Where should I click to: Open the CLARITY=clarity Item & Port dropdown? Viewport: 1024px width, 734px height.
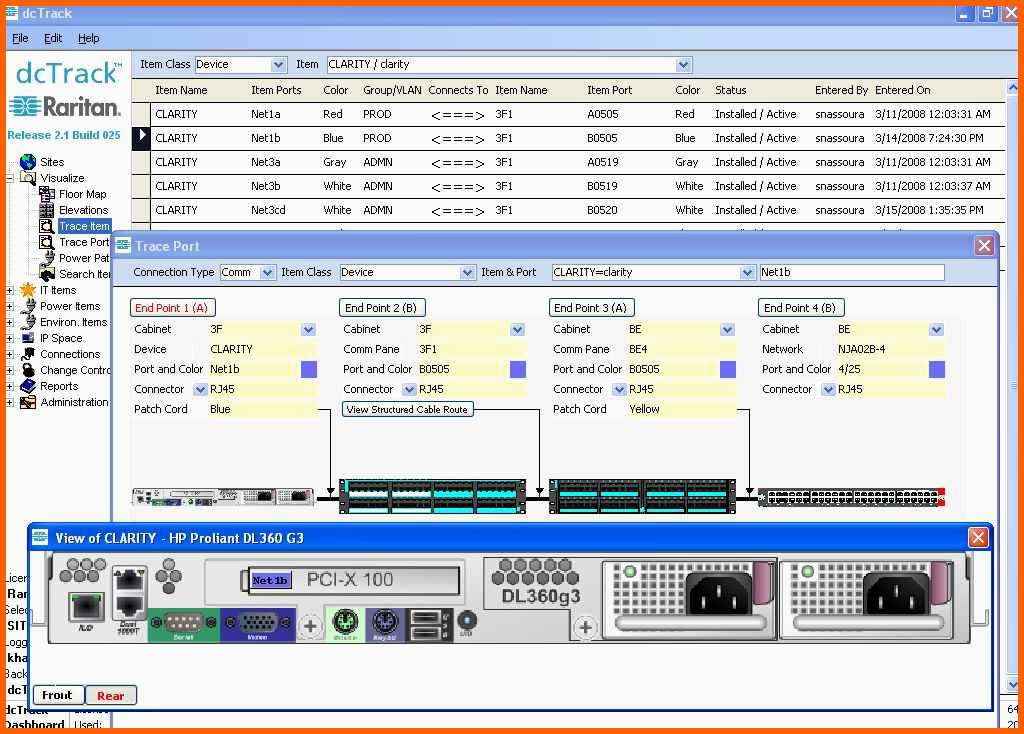pyautogui.click(x=747, y=272)
